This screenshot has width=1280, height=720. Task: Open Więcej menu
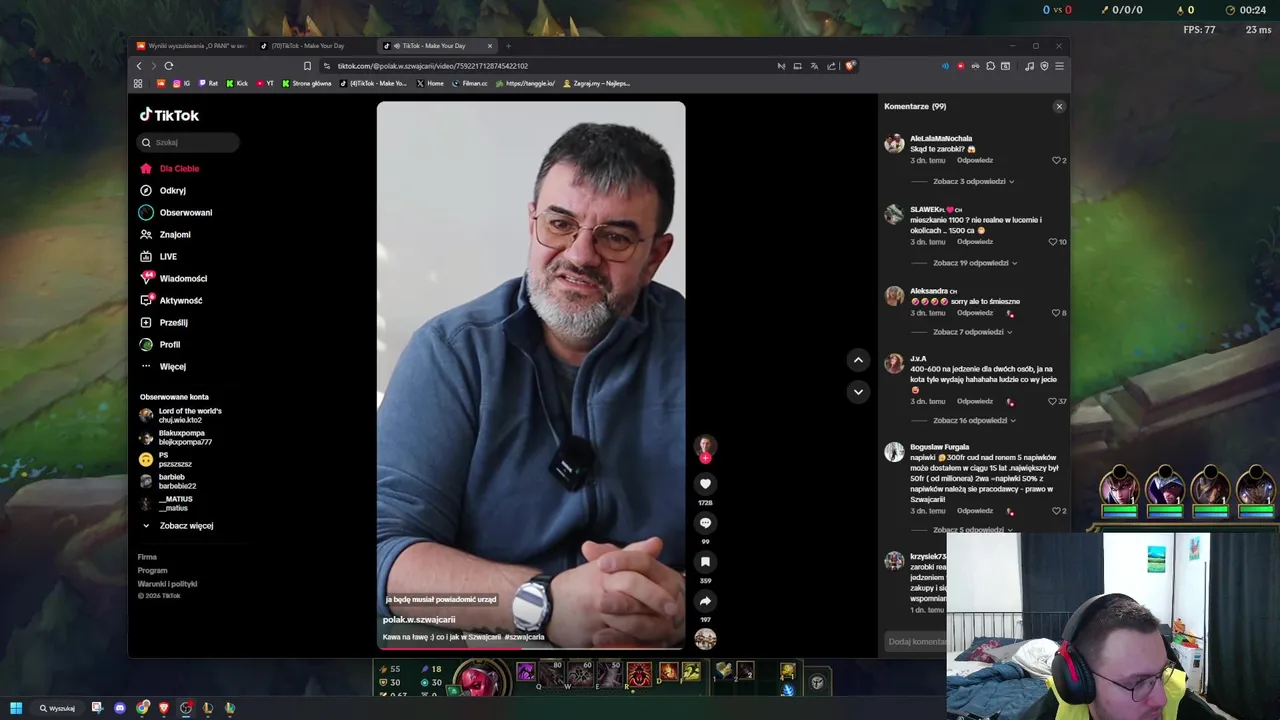click(x=163, y=366)
